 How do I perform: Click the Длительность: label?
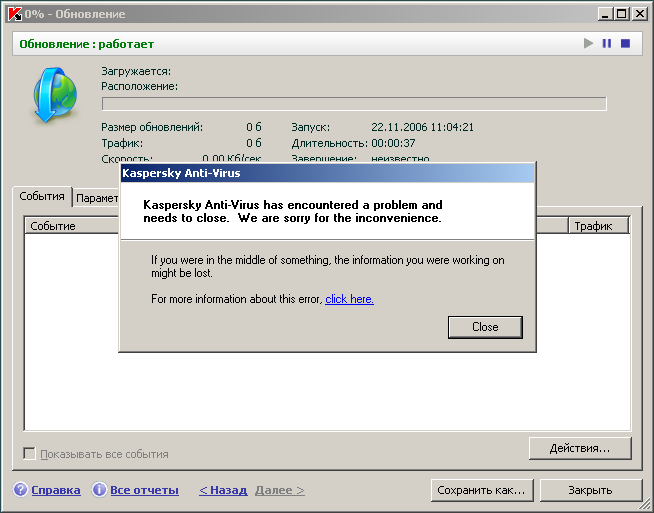[330, 143]
